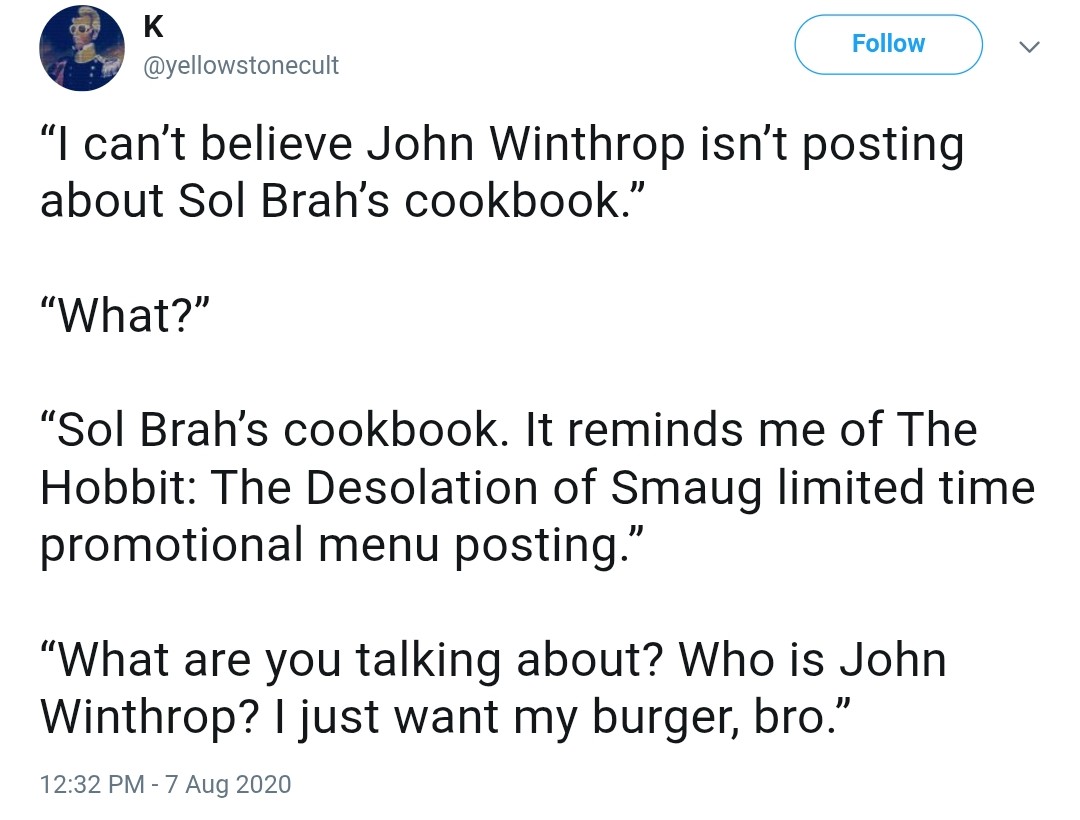Click the word "Winthrop?" before "I just want"
This screenshot has width=1080, height=820.
(x=149, y=718)
